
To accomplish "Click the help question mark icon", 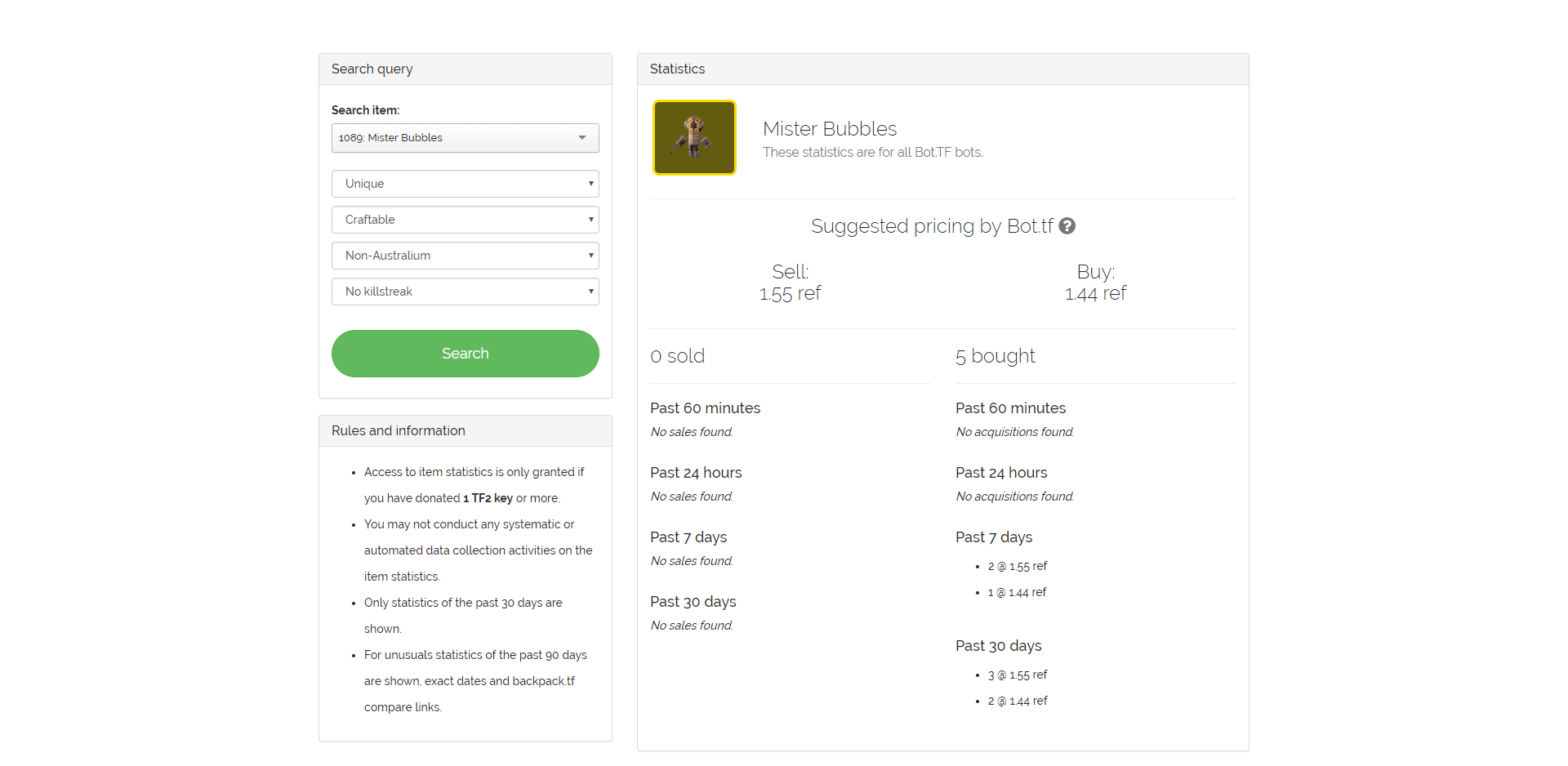I will pos(1067,226).
